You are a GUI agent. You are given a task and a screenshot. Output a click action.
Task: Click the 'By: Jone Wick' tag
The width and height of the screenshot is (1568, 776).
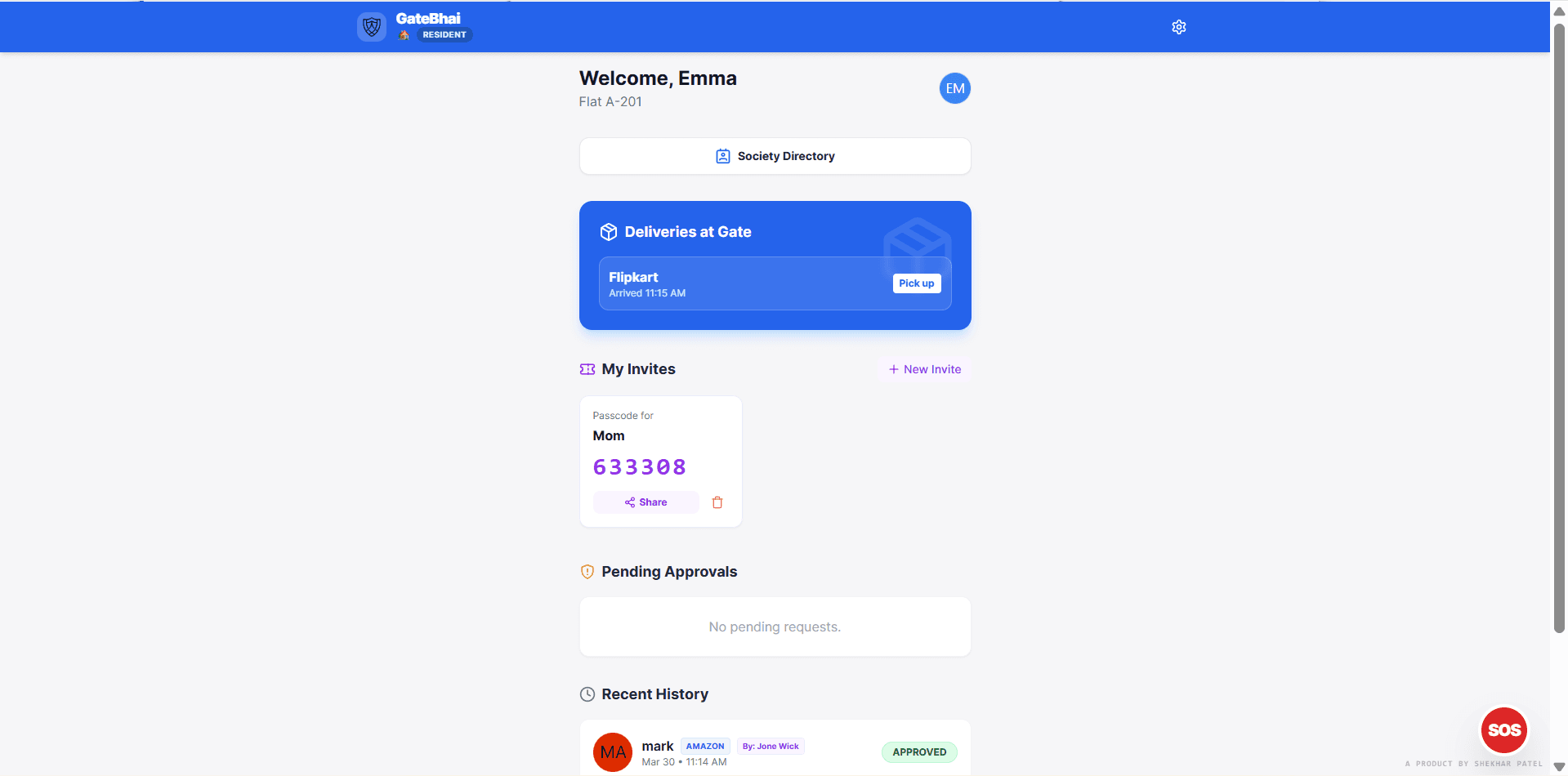pyautogui.click(x=771, y=746)
